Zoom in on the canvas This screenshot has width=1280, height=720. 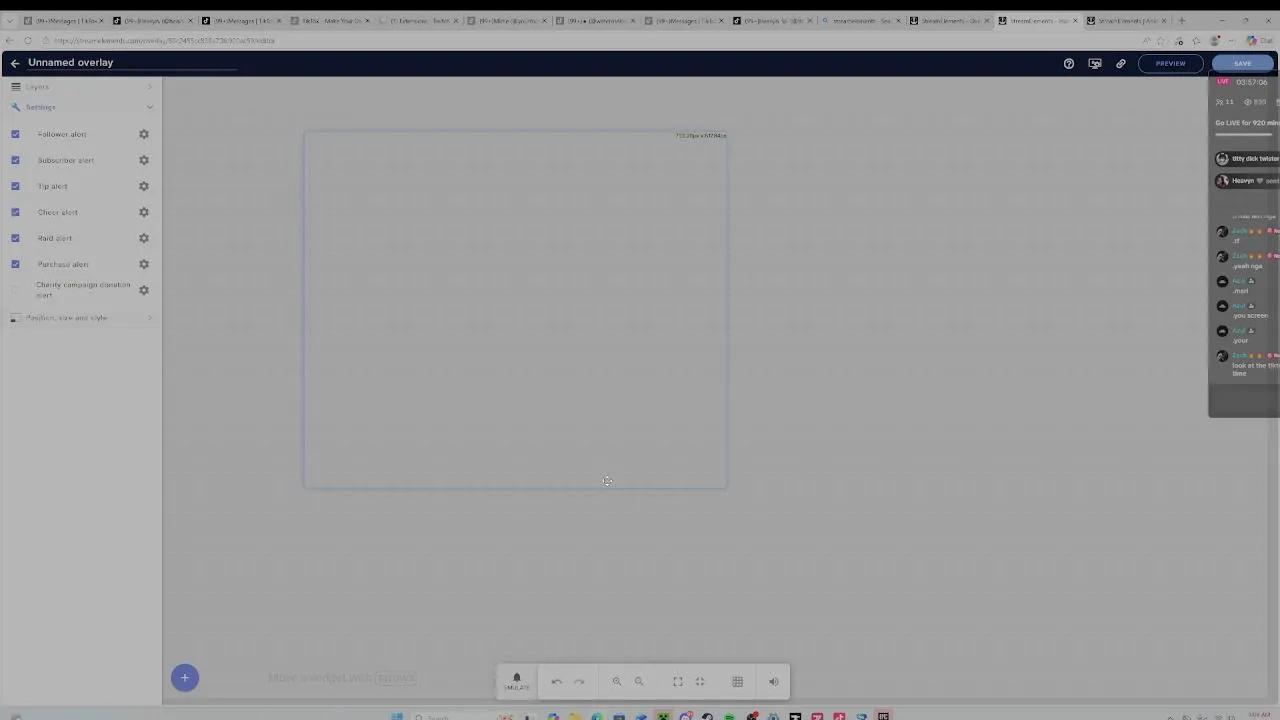pos(617,682)
